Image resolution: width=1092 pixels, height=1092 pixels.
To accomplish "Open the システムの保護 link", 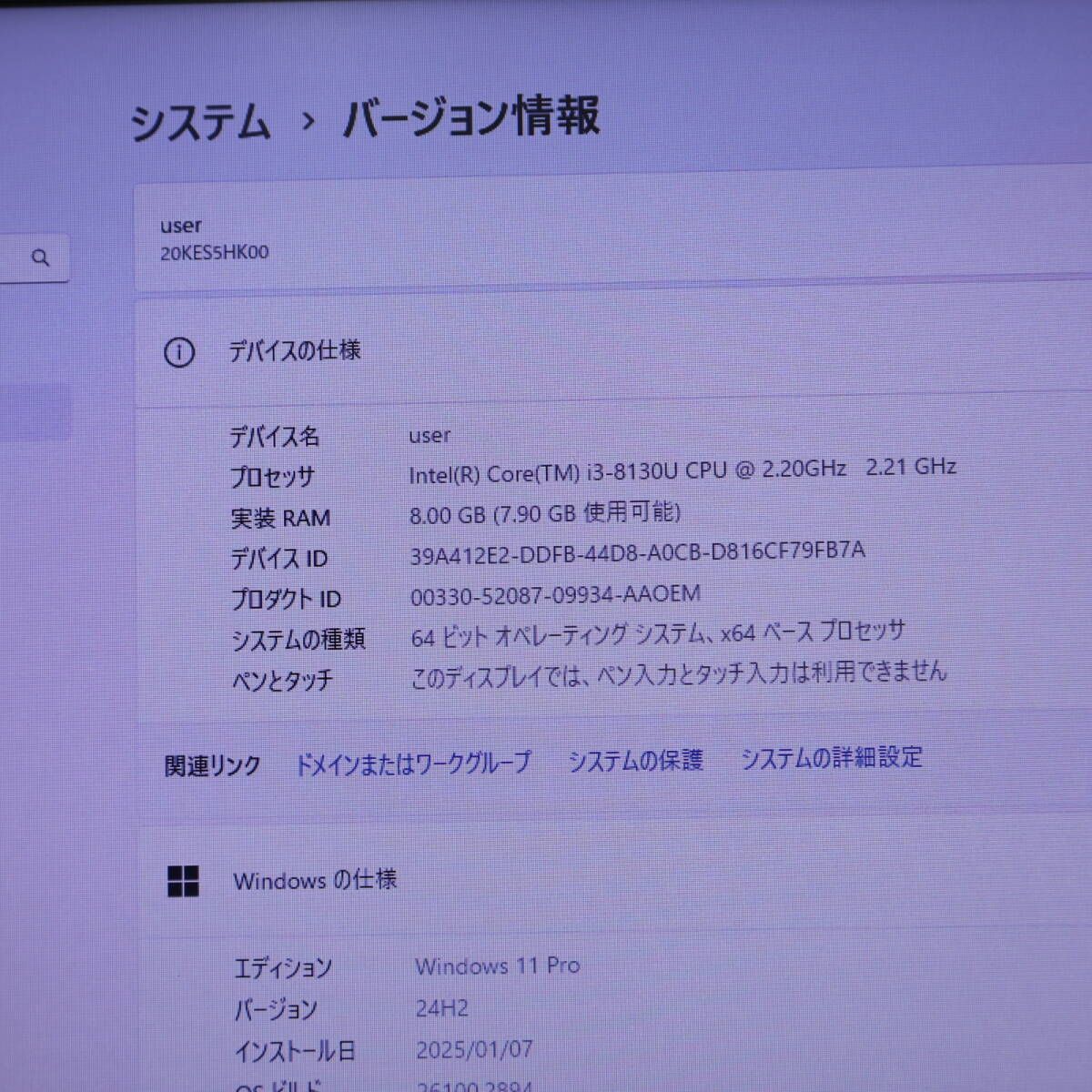I will coord(635,760).
